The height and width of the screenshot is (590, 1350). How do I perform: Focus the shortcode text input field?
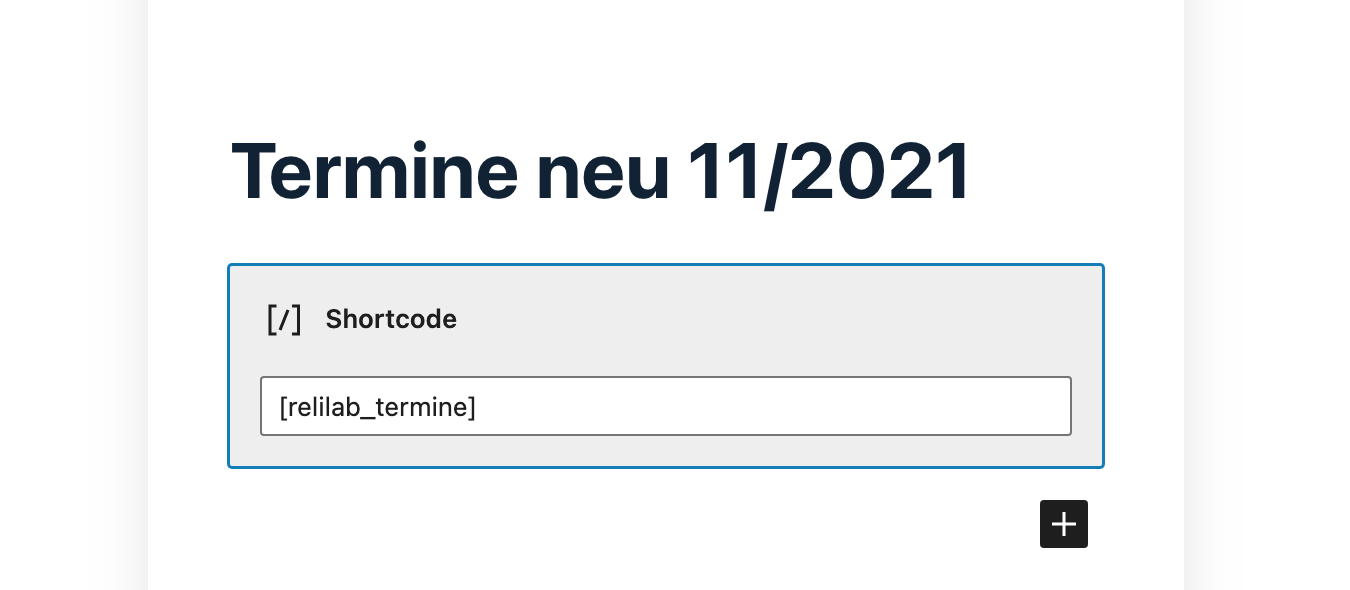click(x=665, y=406)
